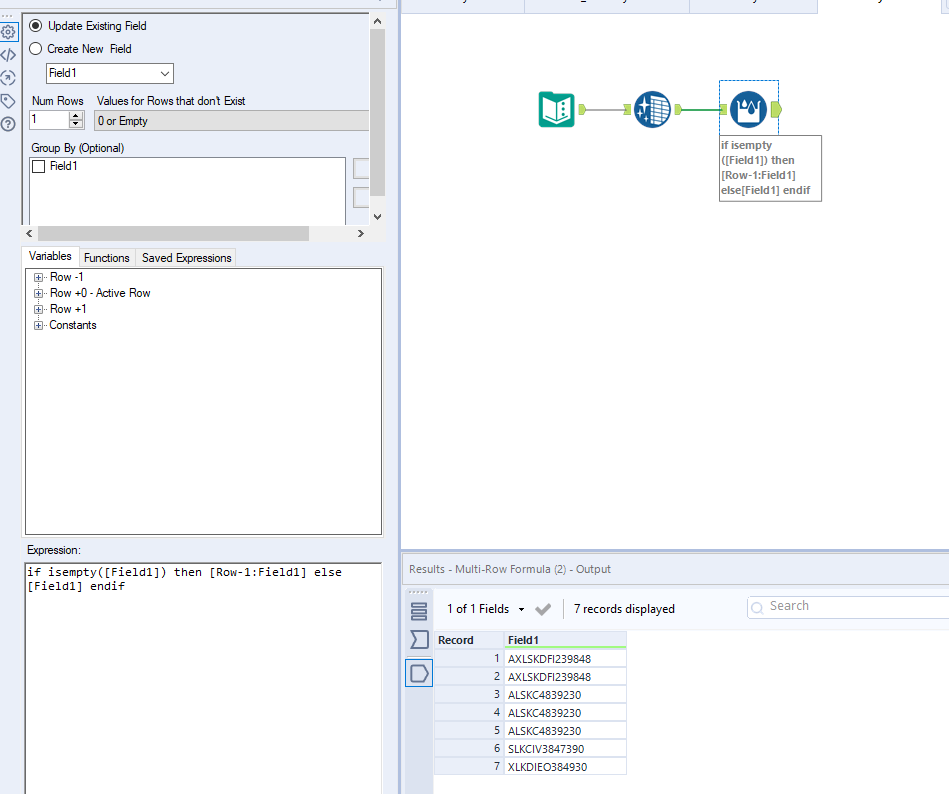Check Field1 under Group By

(40, 165)
